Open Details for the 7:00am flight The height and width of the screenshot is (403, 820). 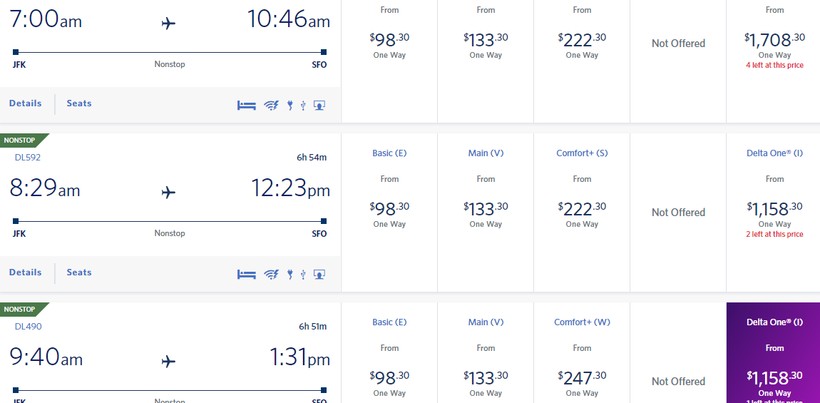[x=26, y=103]
